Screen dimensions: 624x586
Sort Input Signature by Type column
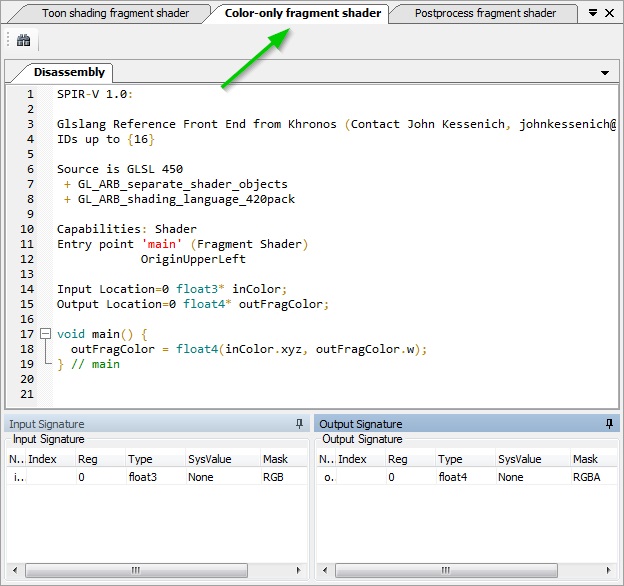(155, 459)
